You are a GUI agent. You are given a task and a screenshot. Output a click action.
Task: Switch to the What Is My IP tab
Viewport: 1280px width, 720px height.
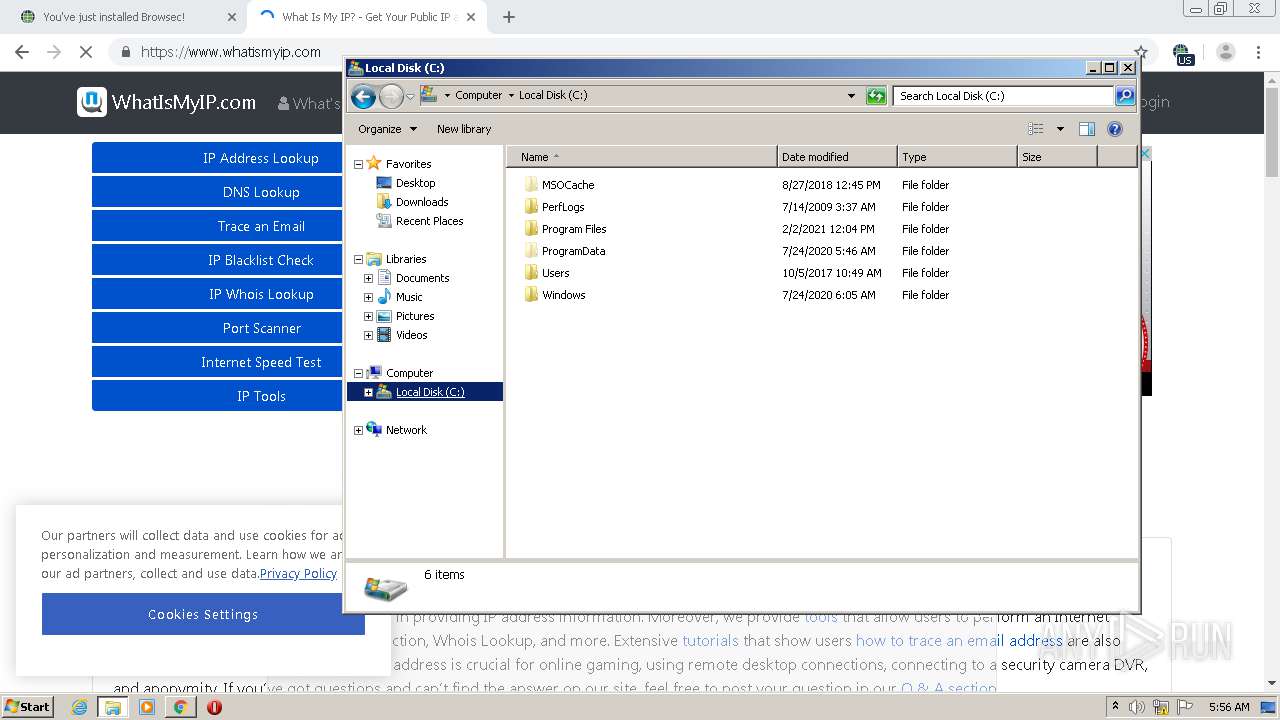(x=366, y=17)
